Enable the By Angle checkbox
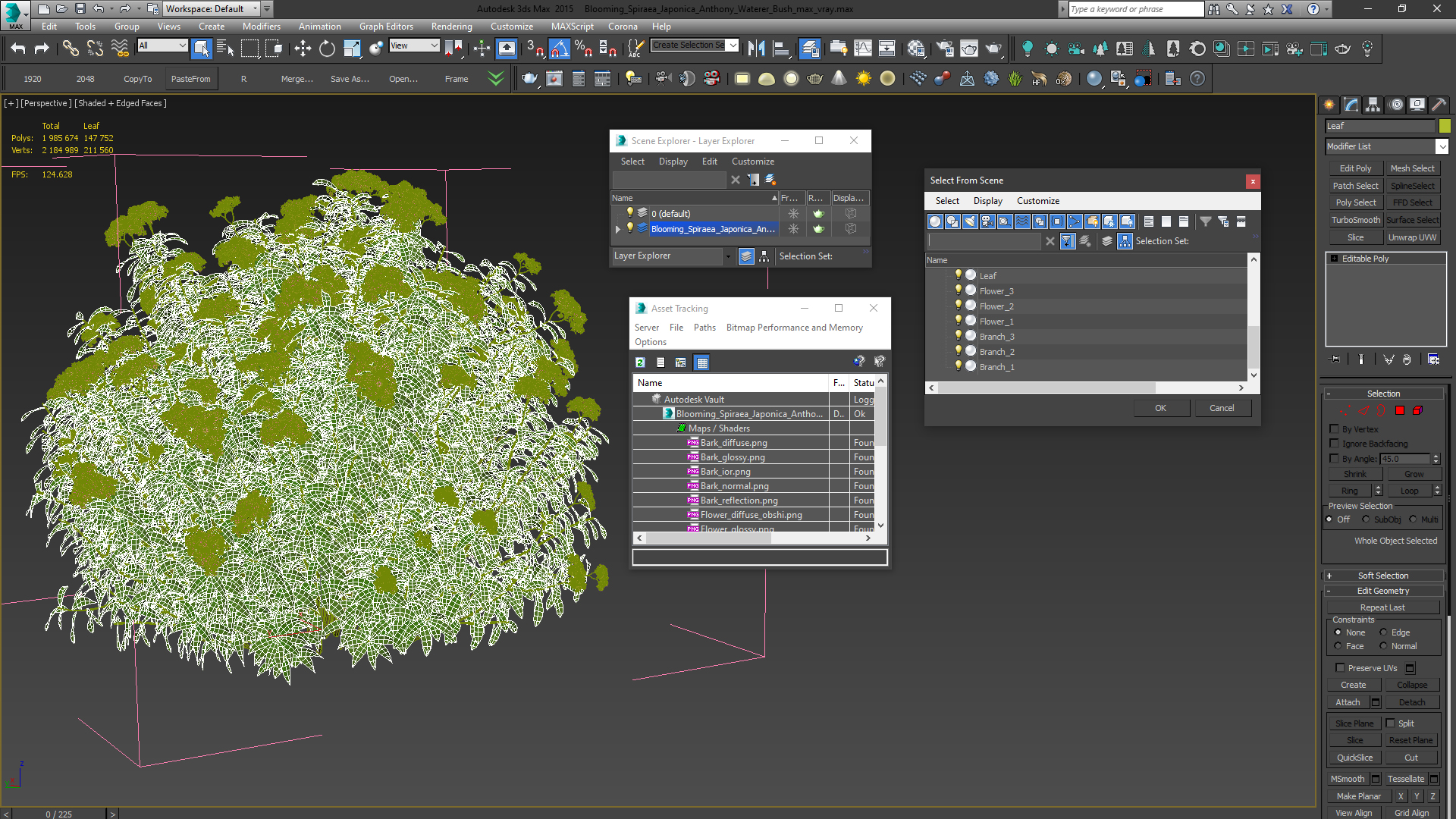 [1335, 458]
